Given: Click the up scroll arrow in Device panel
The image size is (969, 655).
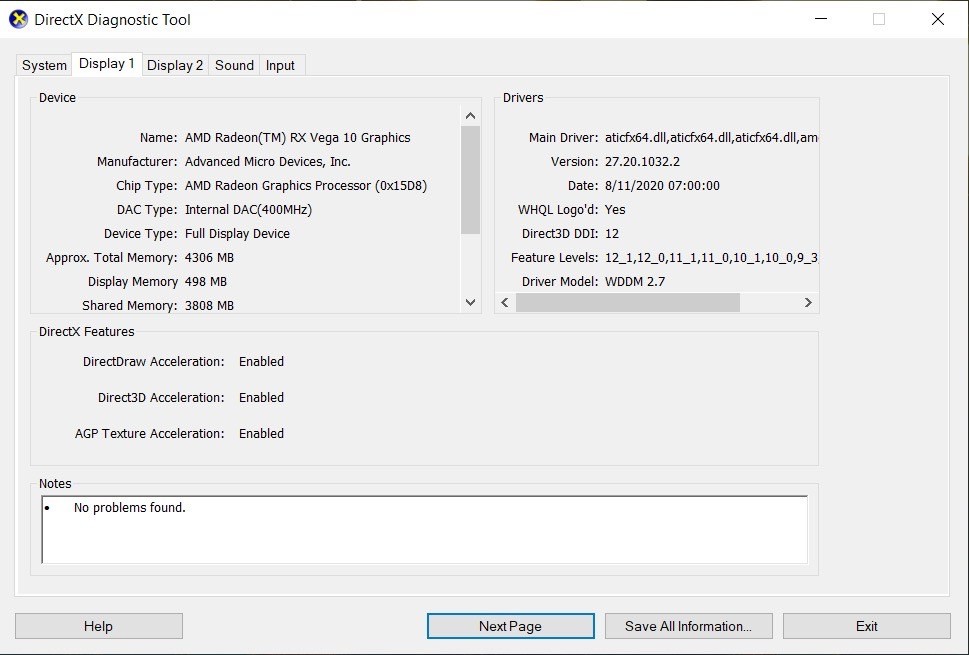Looking at the screenshot, I should click(x=470, y=114).
